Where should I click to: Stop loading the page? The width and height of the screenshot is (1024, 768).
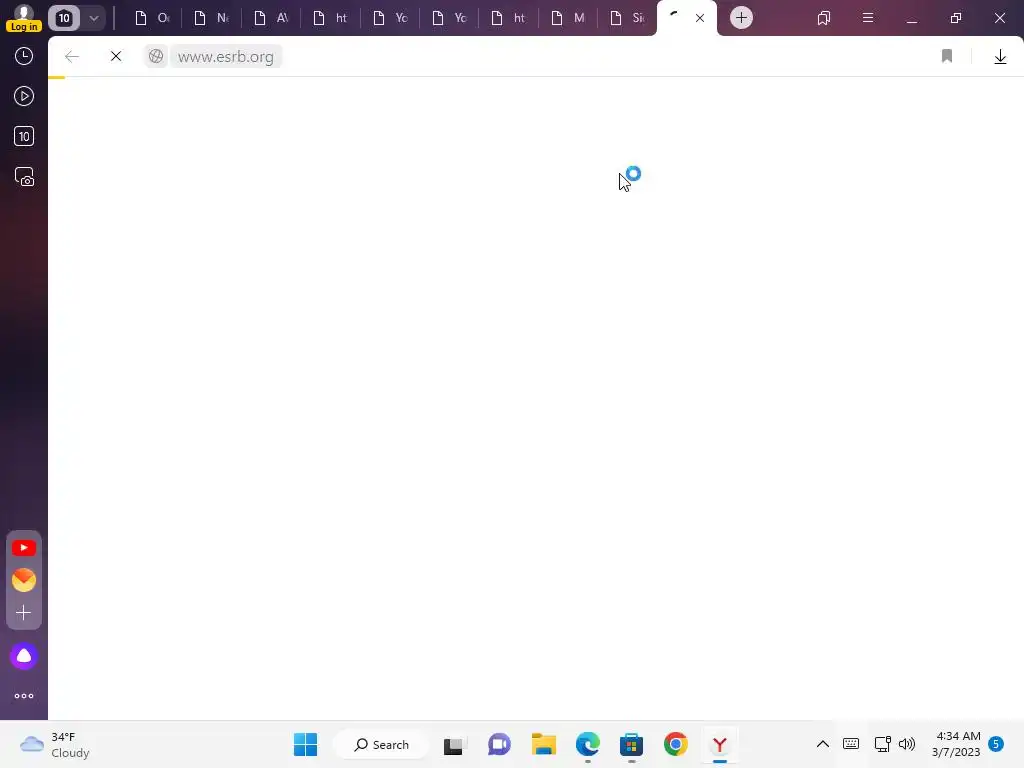116,57
